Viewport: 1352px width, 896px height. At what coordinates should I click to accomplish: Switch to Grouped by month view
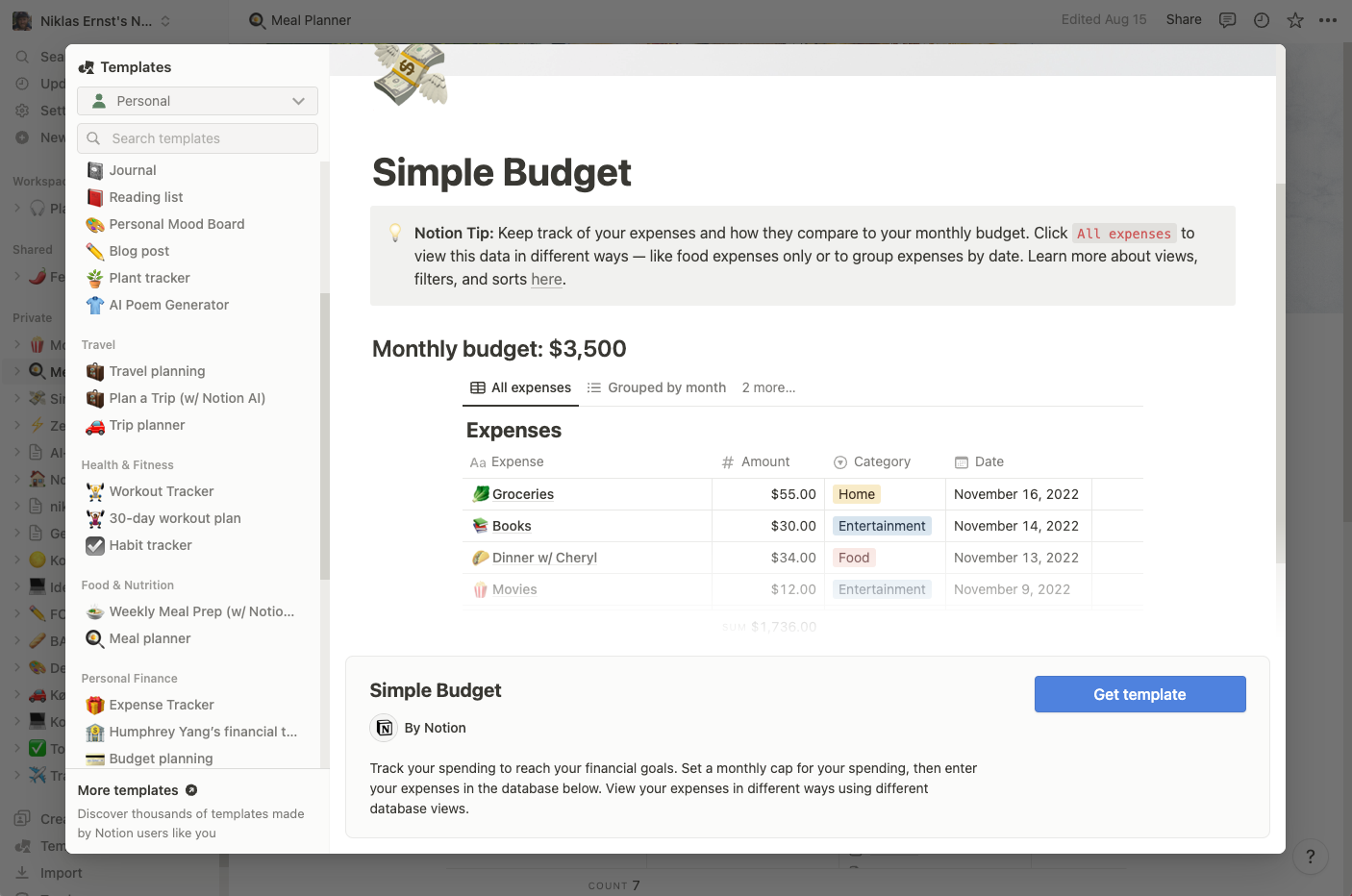(657, 387)
